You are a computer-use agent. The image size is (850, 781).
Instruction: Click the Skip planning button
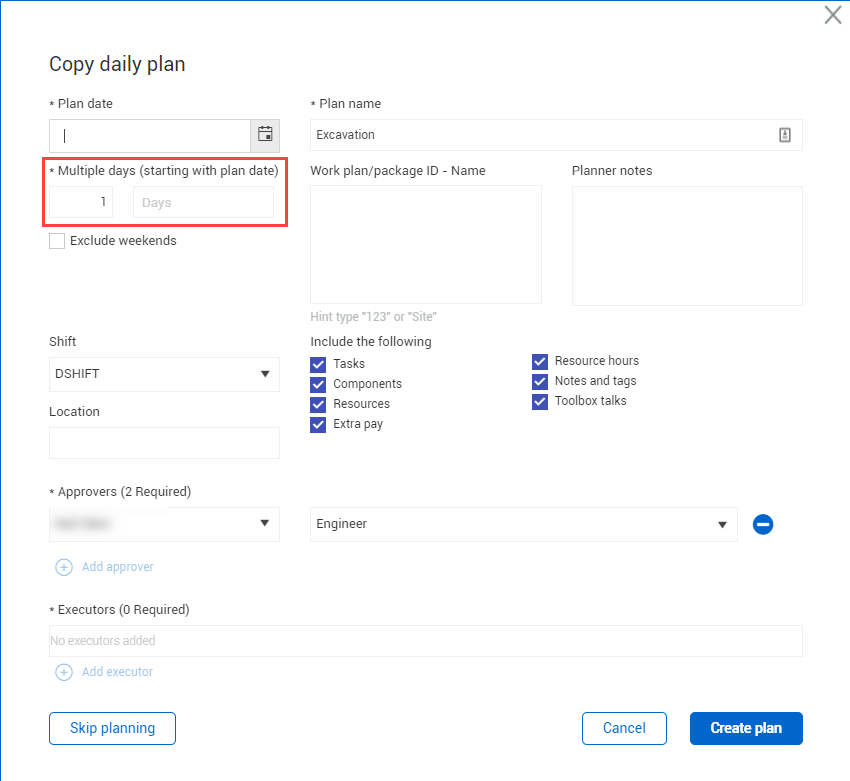[112, 728]
